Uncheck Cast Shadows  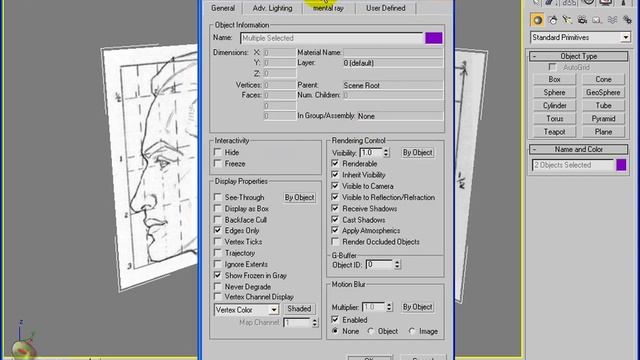(335, 220)
